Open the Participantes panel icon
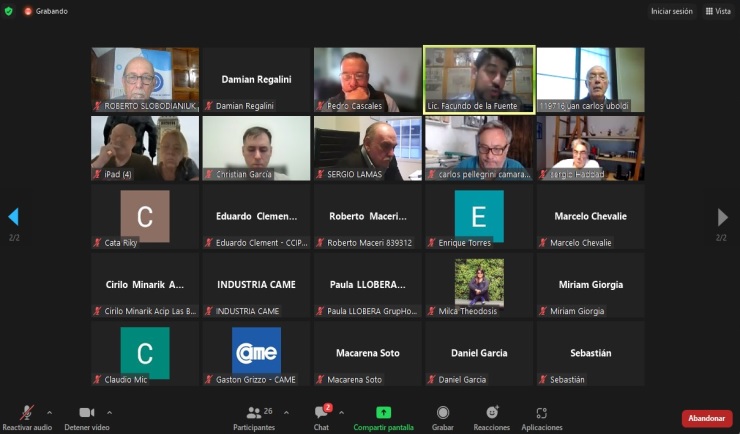 click(x=253, y=413)
